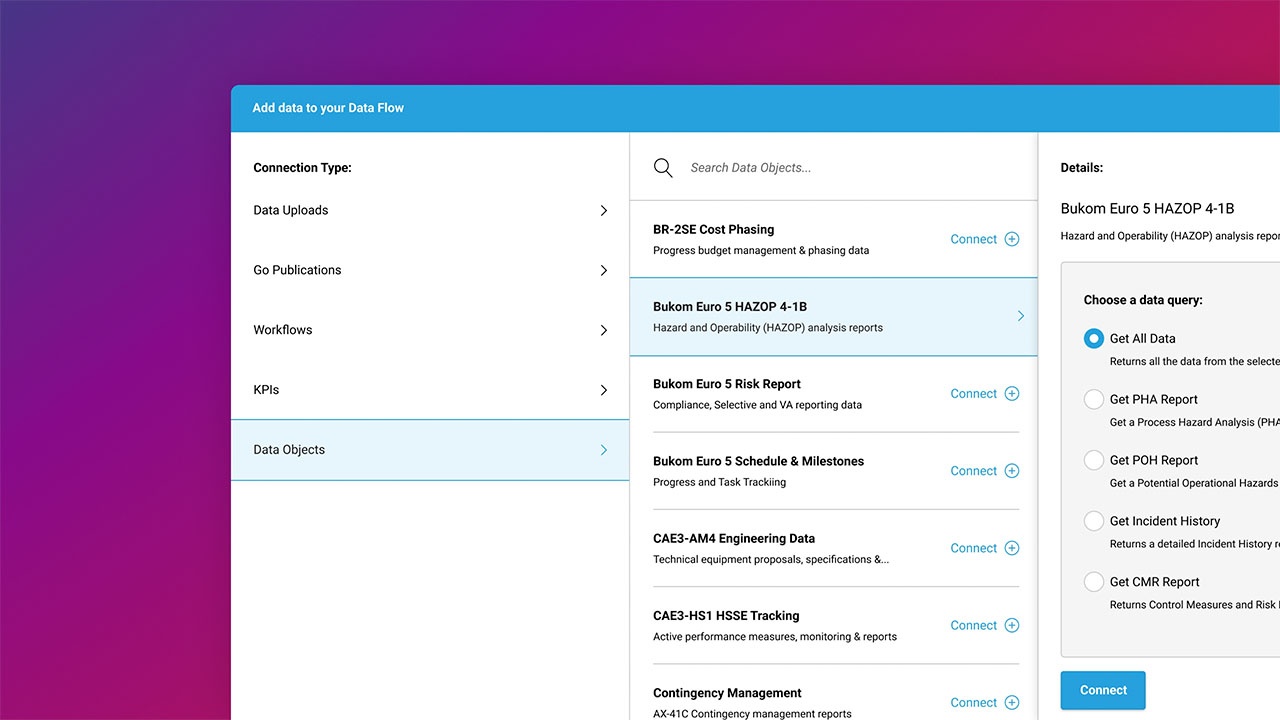1280x720 pixels.
Task: Click Connect for CAE3-AM4 Engineering Data
Action: click(973, 548)
